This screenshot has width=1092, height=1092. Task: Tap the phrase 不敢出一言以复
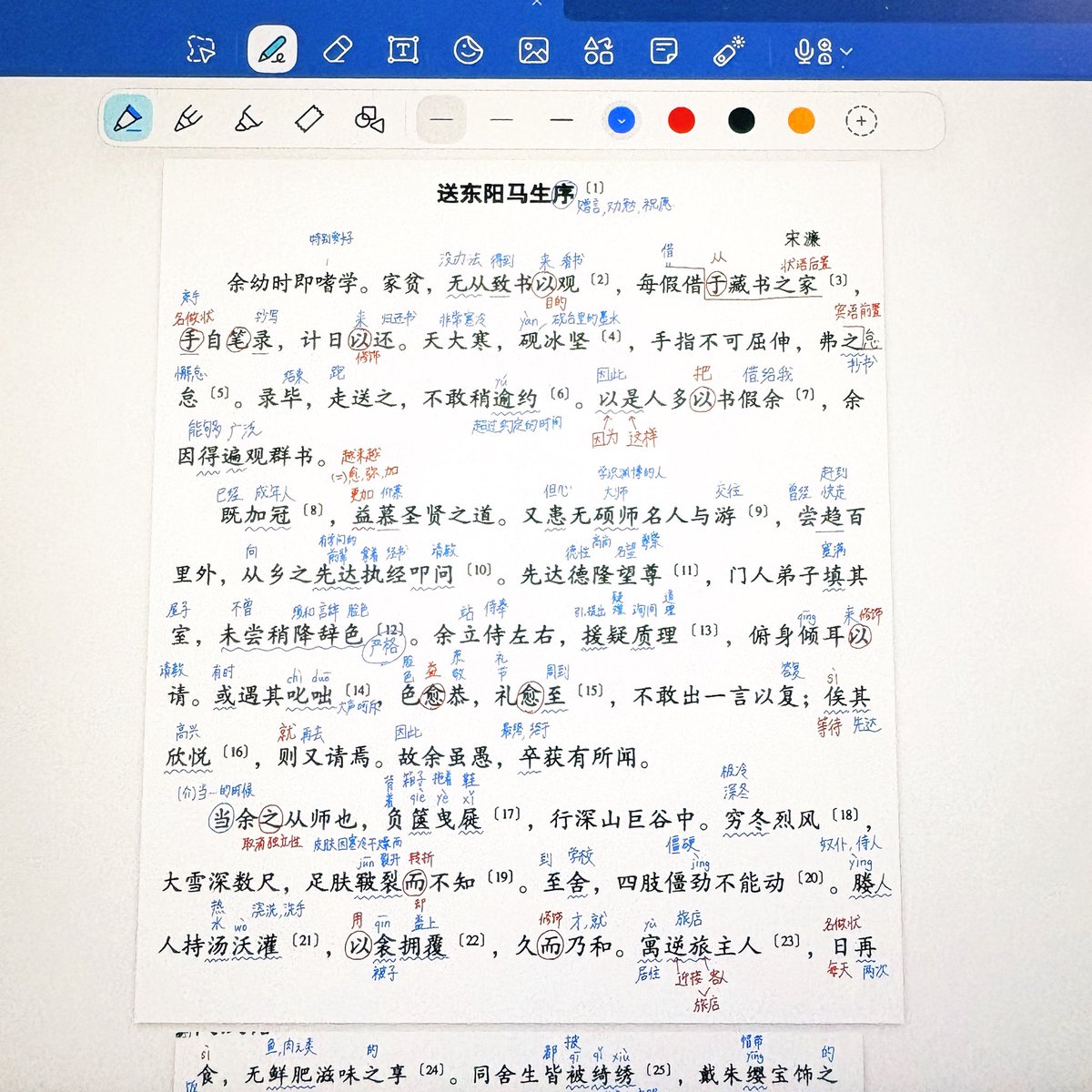(715, 697)
